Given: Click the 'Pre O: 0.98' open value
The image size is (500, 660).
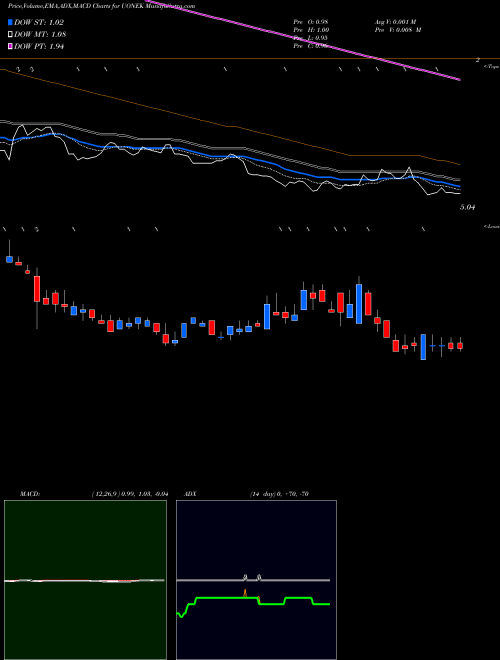Looking at the screenshot, I should [311, 22].
